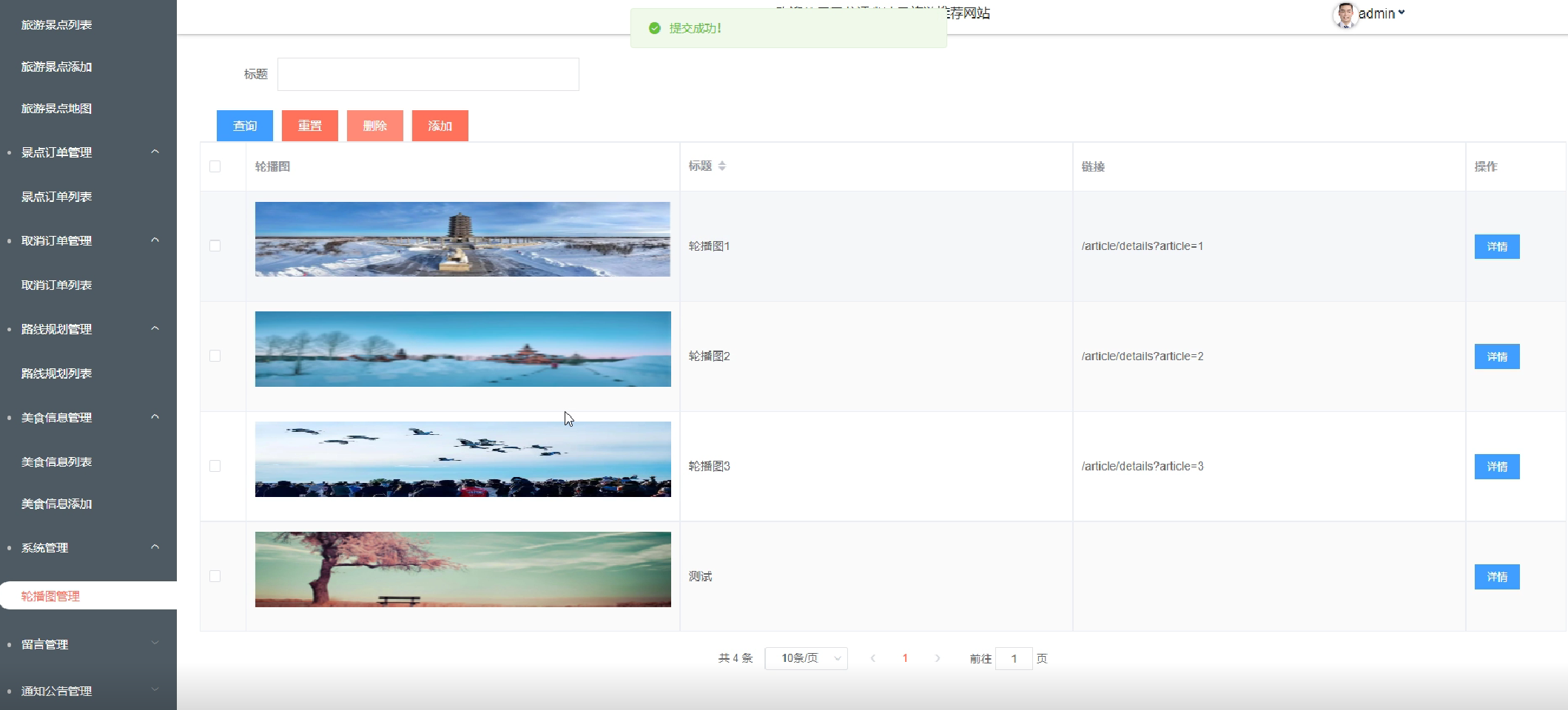Select 轮播图管理 in the sidebar
The width and height of the screenshot is (1568, 710).
click(50, 595)
